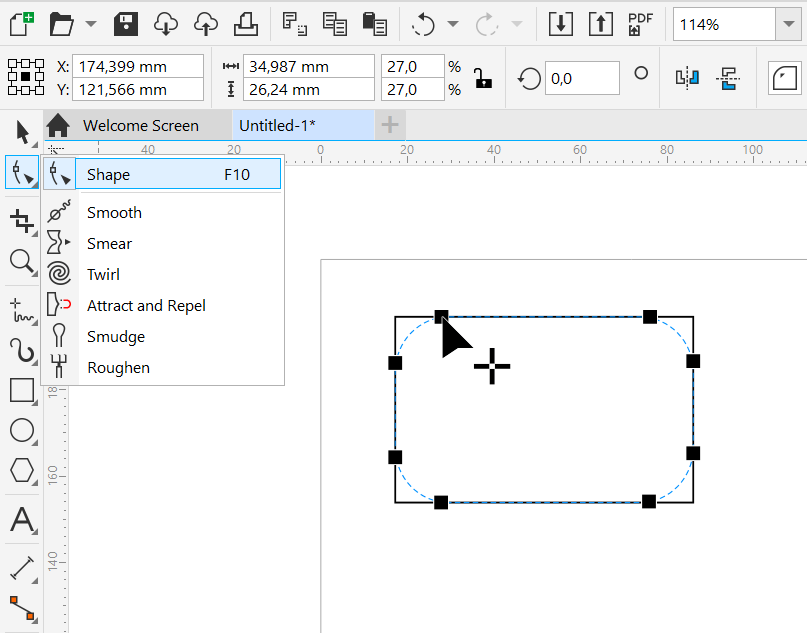This screenshot has height=633, width=807.
Task: Click the vertical scale percent field
Action: click(x=412, y=90)
